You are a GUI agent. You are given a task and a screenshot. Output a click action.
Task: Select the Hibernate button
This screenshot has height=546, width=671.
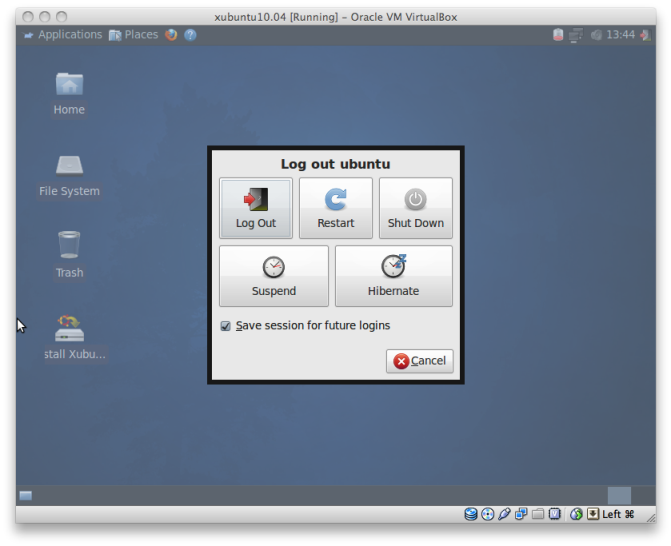point(394,276)
